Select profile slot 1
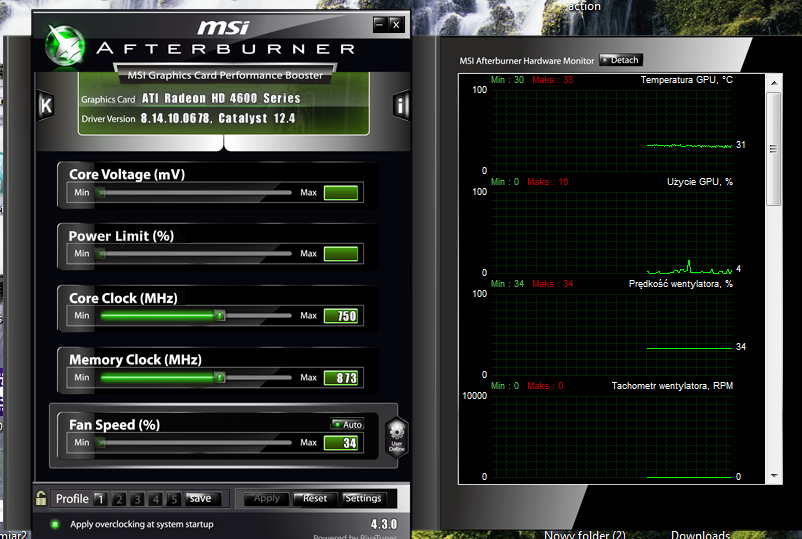The height and width of the screenshot is (539, 802). (101, 499)
